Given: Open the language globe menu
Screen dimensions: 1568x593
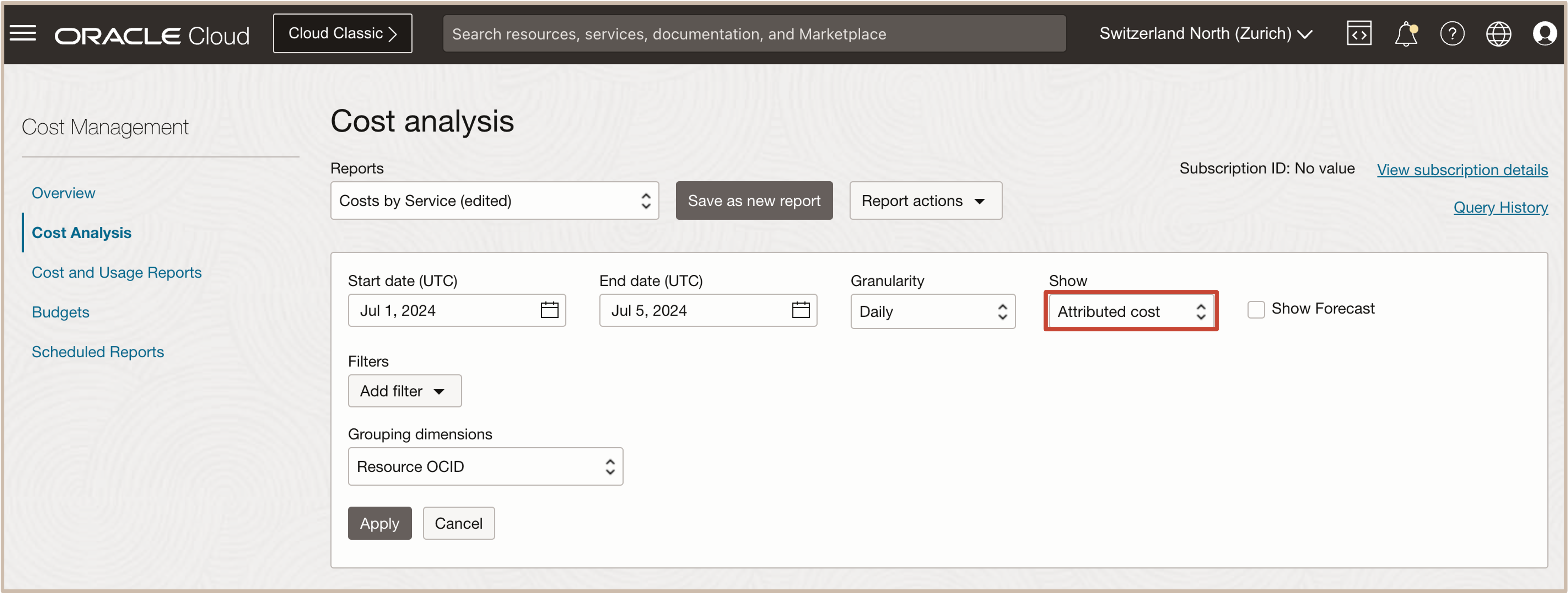Looking at the screenshot, I should click(x=1498, y=34).
